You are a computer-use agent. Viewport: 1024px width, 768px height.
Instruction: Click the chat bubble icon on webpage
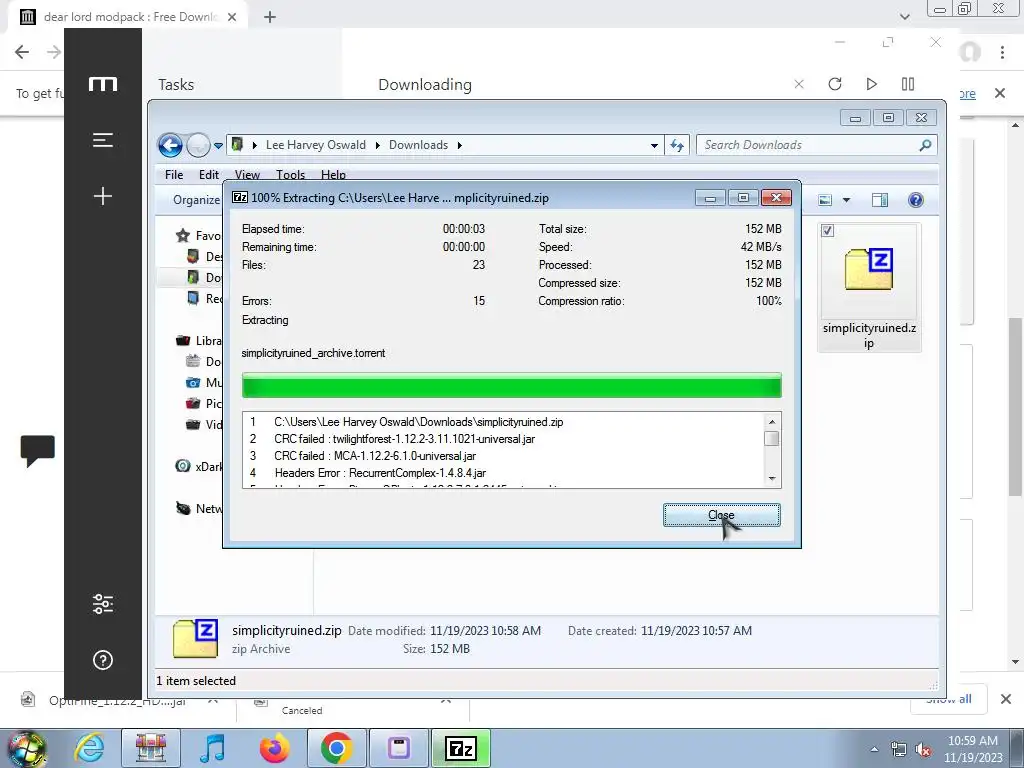pos(38,451)
